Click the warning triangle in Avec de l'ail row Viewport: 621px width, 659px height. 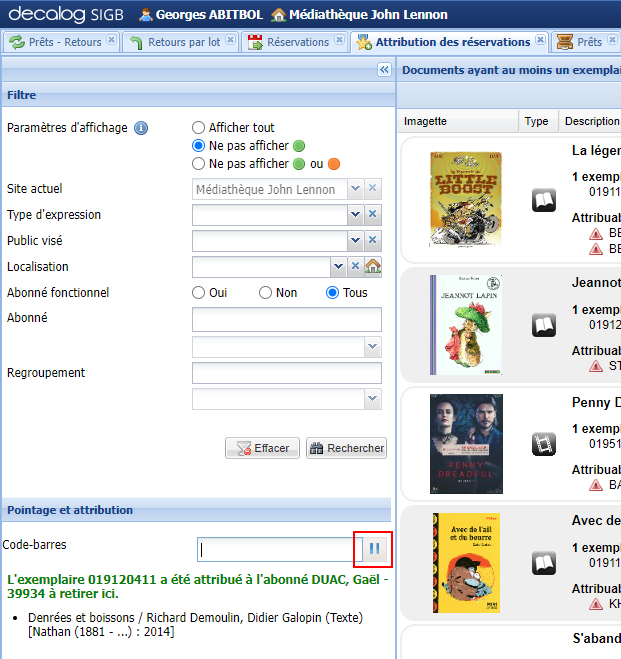[596, 604]
